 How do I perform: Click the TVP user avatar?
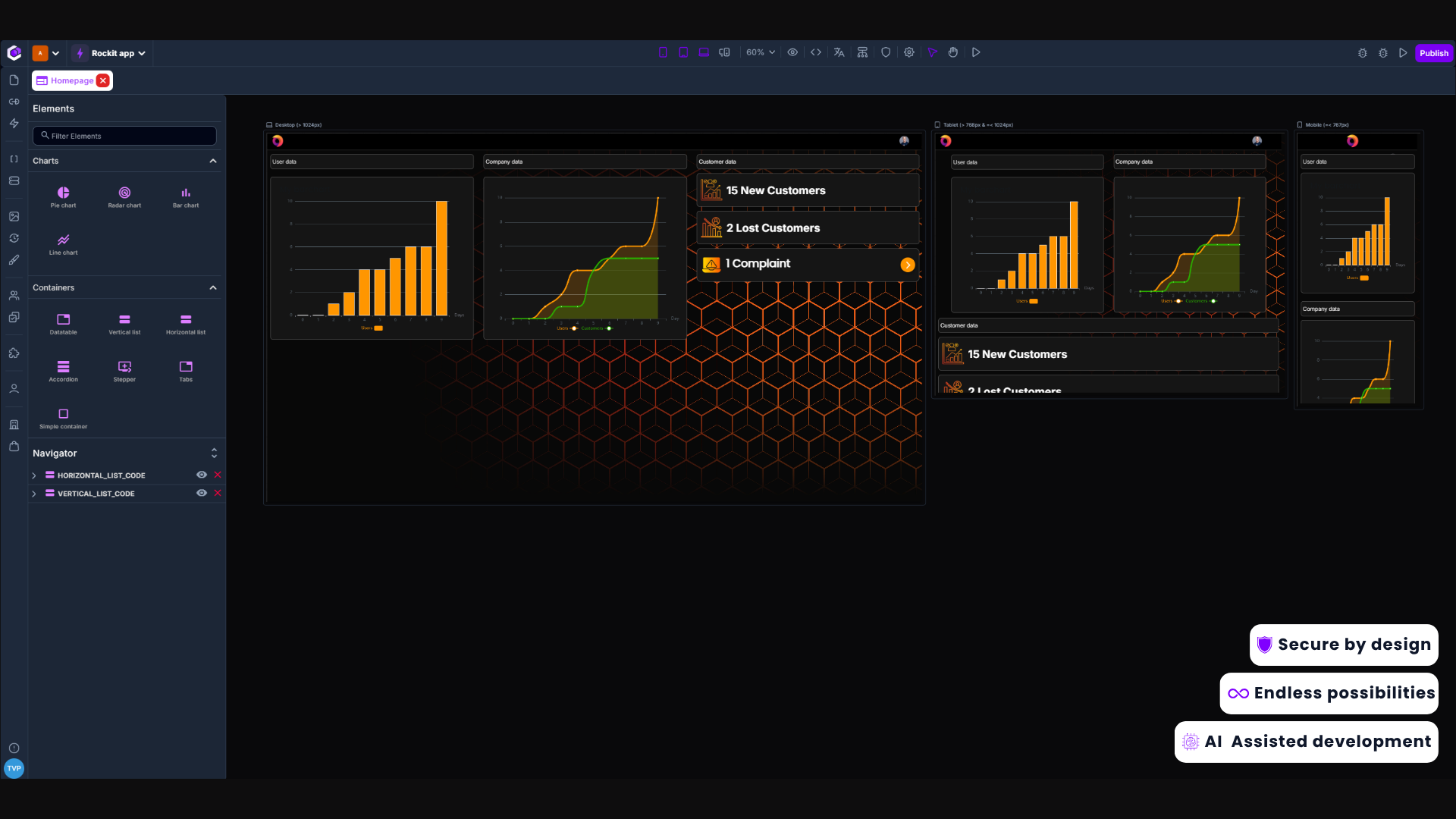14,768
